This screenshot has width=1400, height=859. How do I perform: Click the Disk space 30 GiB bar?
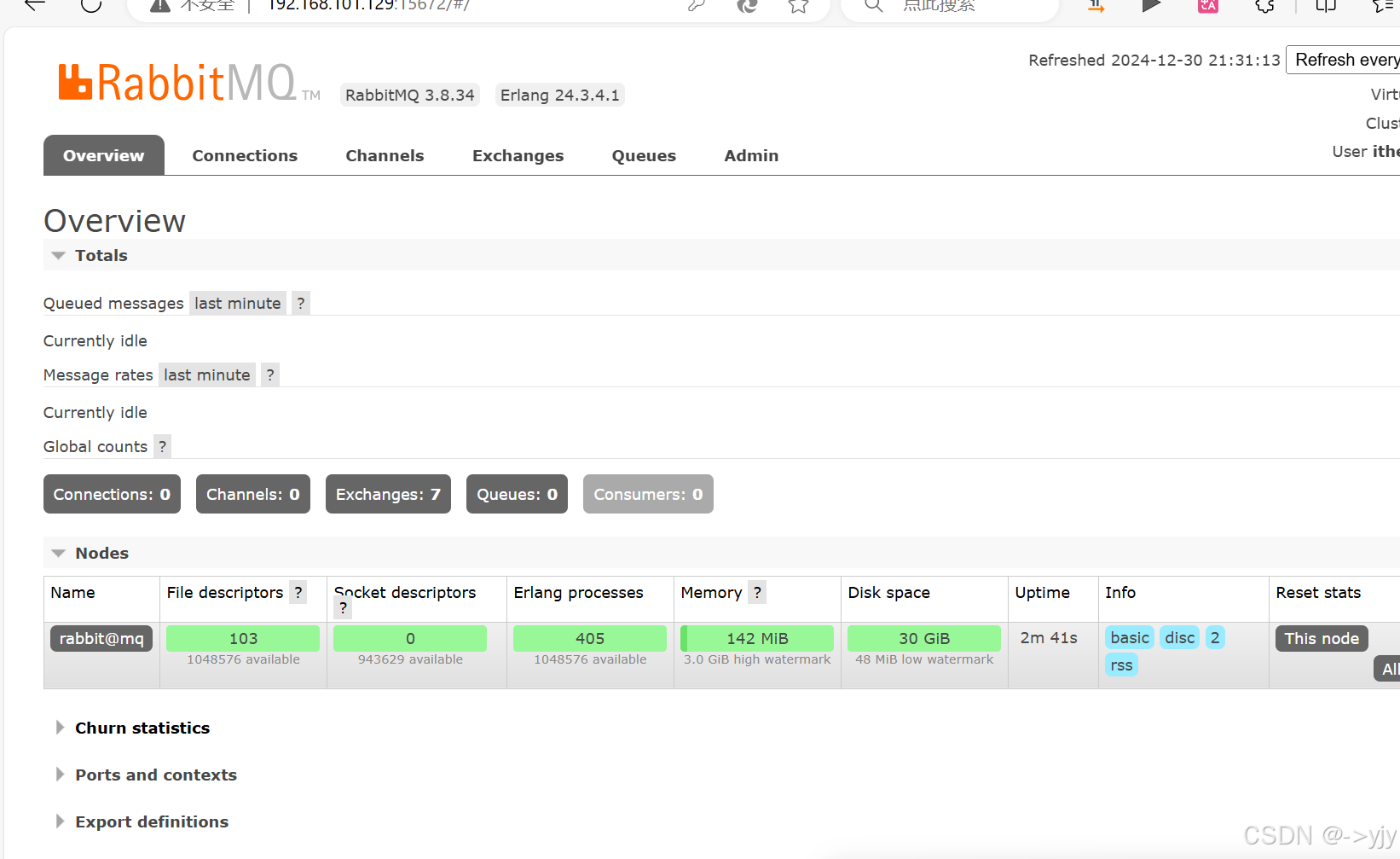[x=924, y=638]
